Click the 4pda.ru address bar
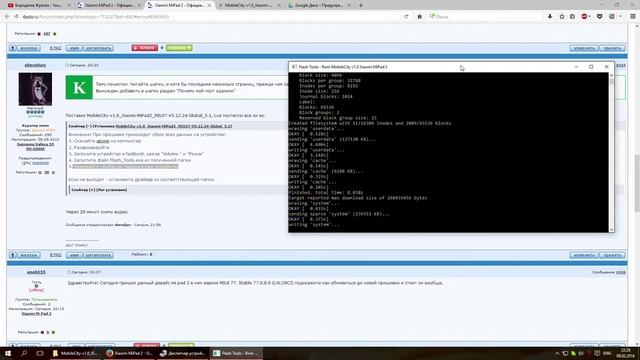Viewport: 640px width, 360px height. click(x=208, y=17)
